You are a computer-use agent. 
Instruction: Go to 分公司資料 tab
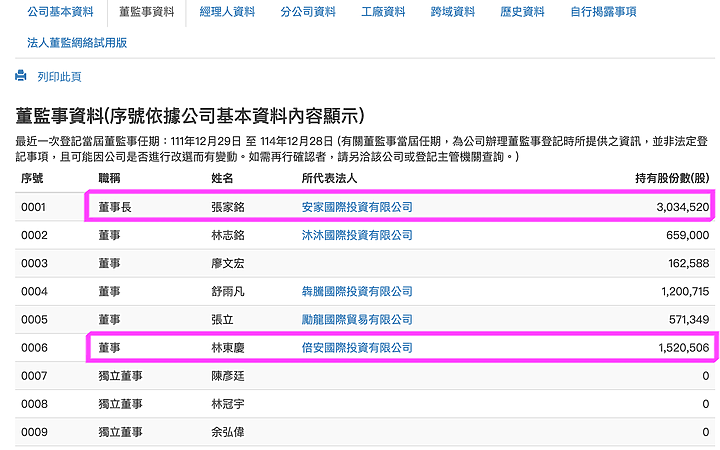(308, 12)
